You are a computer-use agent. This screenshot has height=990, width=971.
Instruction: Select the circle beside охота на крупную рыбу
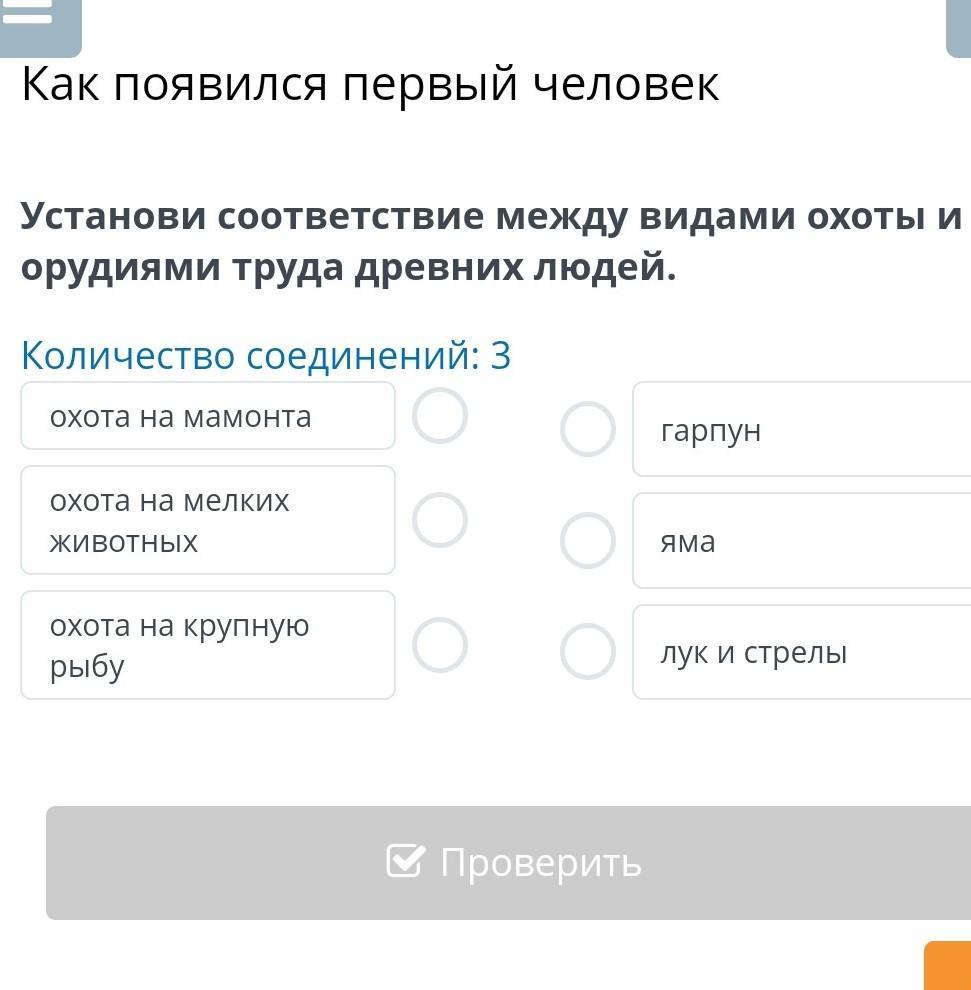click(440, 645)
